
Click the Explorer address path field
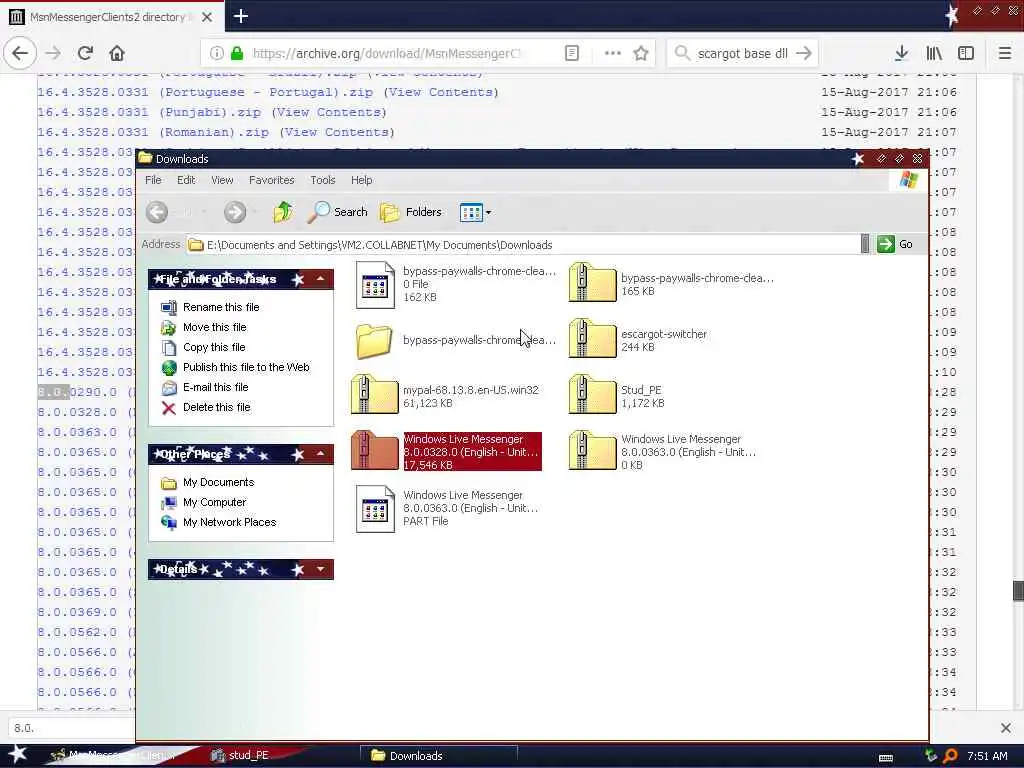pyautogui.click(x=522, y=245)
